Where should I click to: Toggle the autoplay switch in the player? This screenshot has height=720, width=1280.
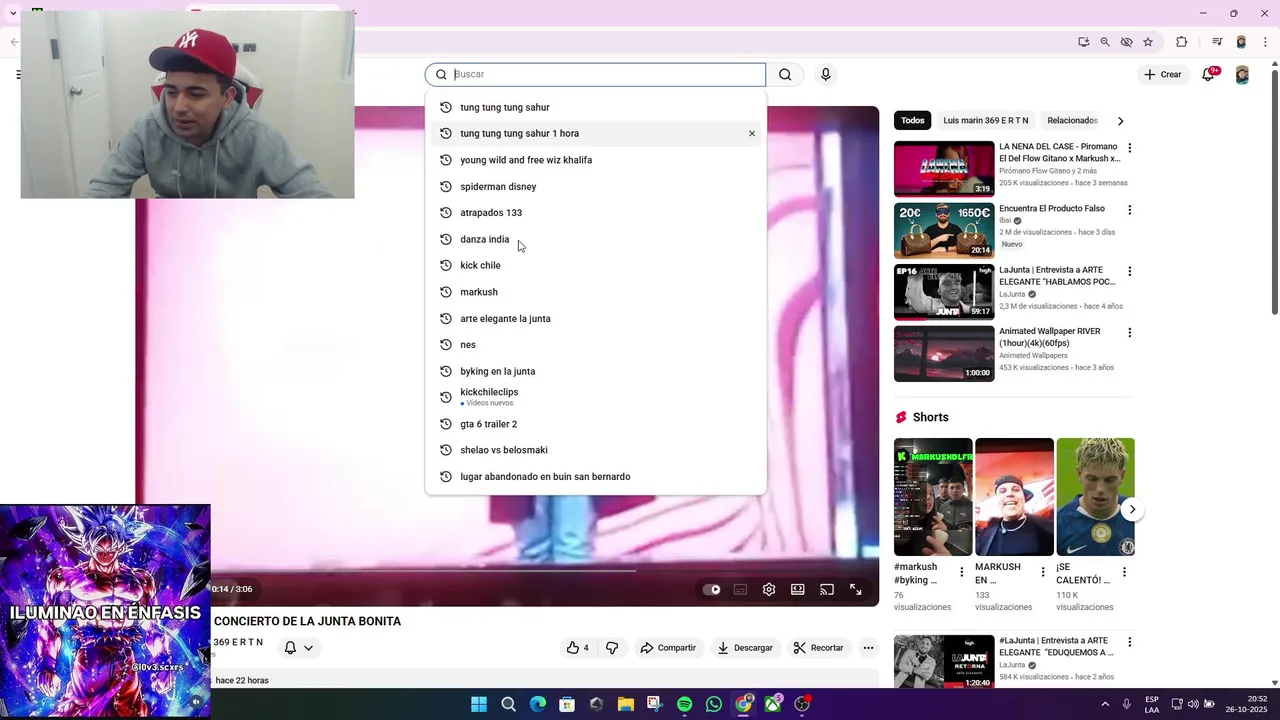(x=712, y=589)
